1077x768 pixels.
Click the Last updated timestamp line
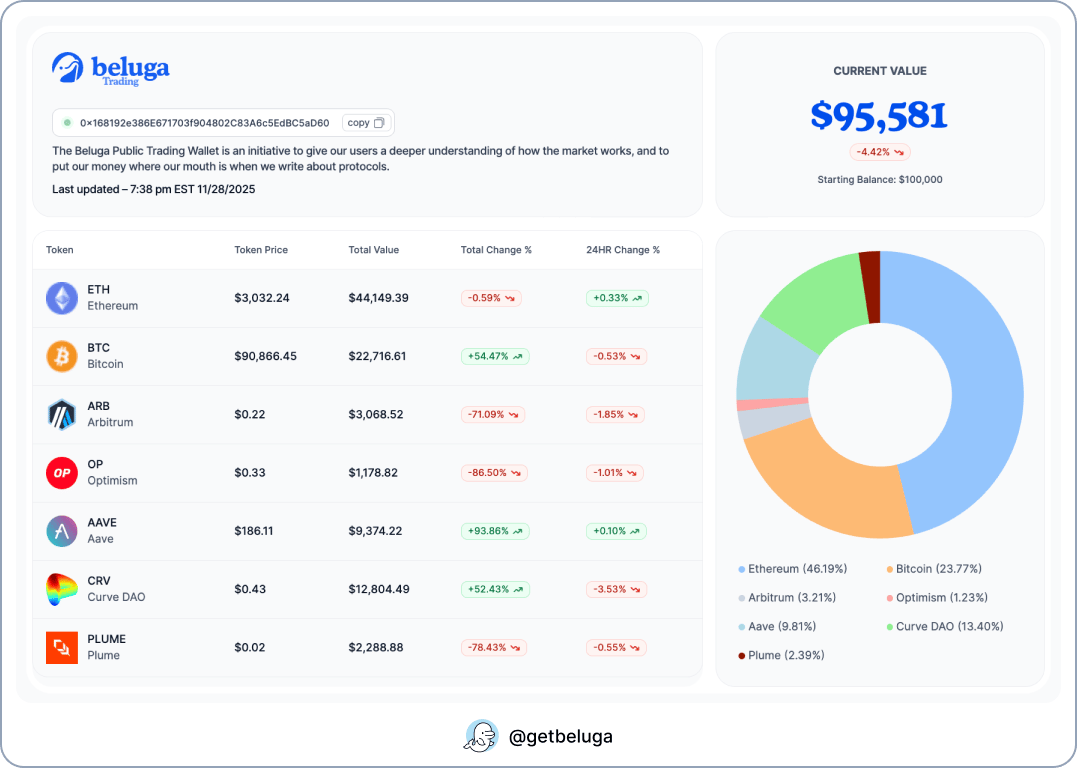(x=154, y=190)
